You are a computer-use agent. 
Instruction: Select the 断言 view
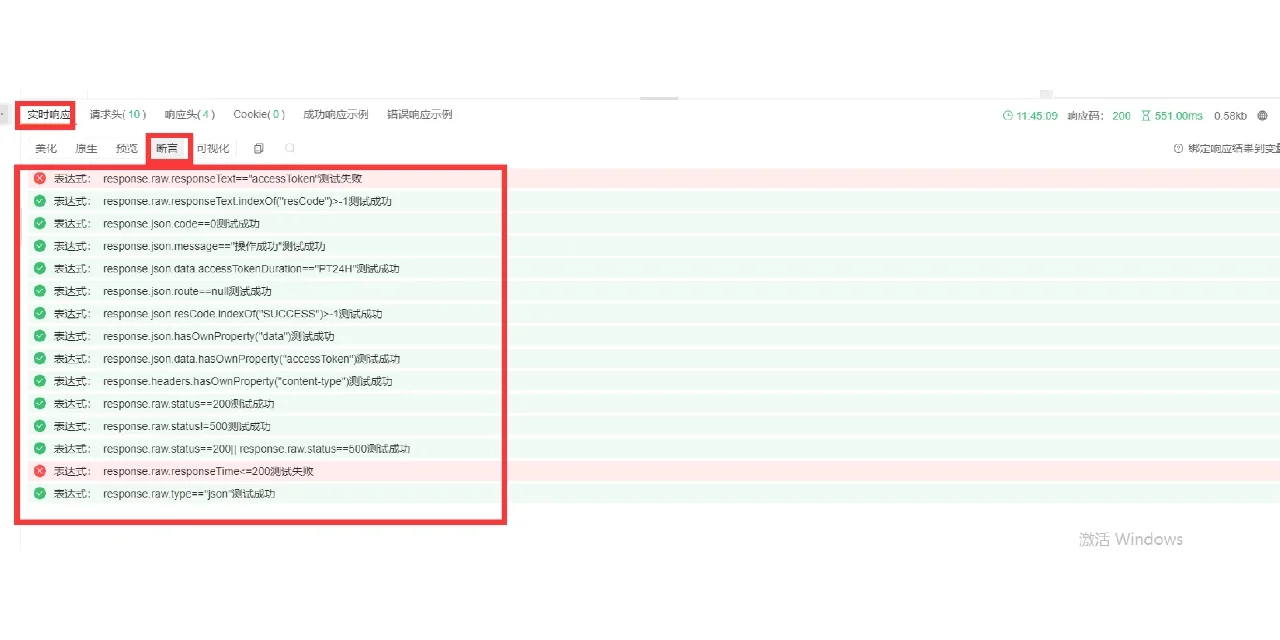pyautogui.click(x=167, y=149)
